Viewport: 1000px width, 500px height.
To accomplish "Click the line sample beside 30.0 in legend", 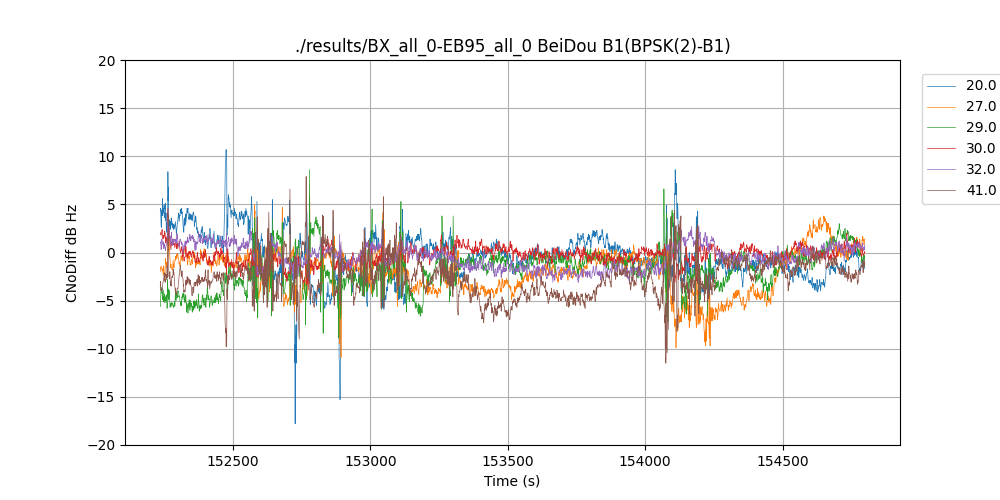I will click(x=942, y=148).
